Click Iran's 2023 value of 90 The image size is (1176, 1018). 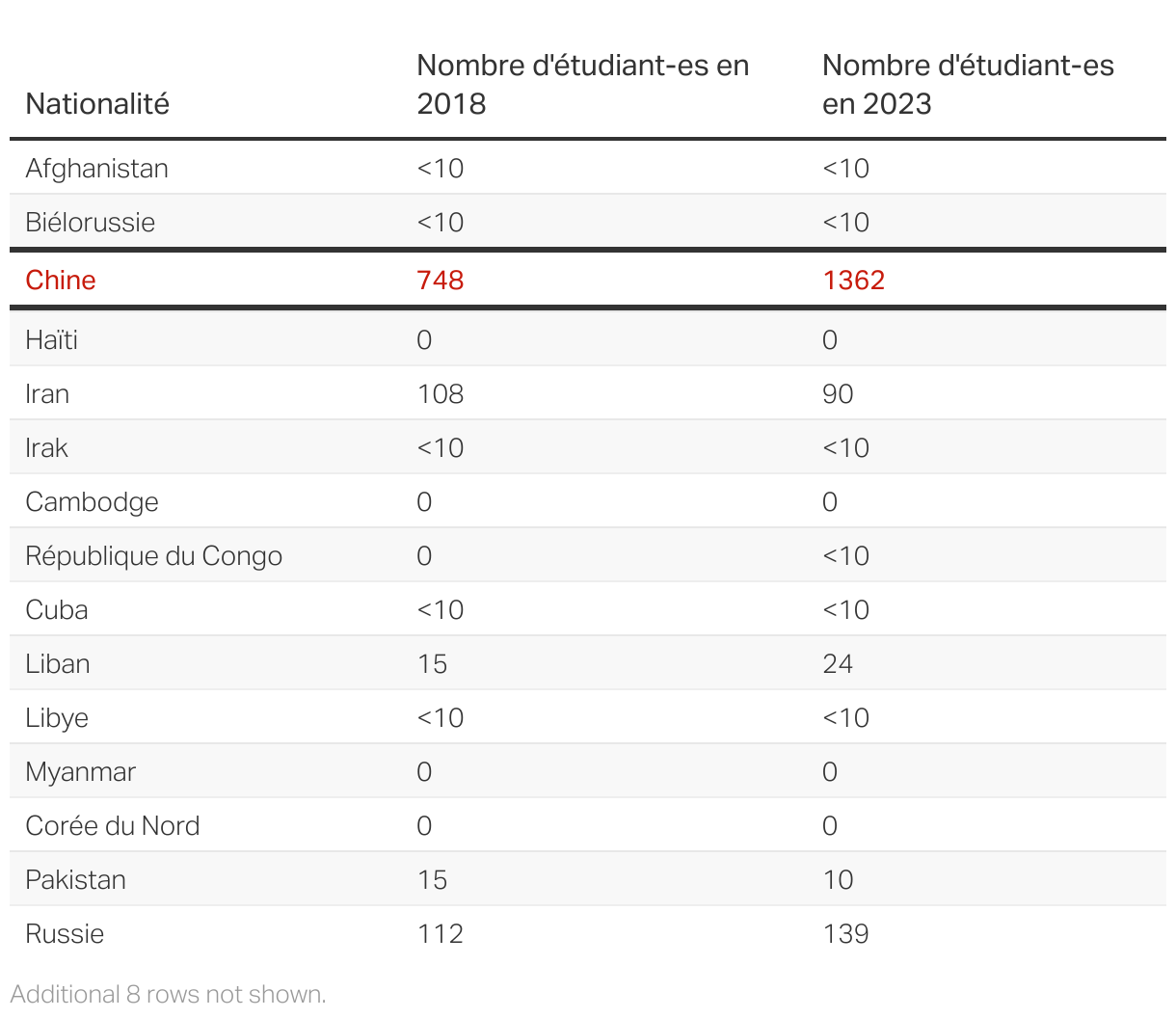tap(838, 393)
